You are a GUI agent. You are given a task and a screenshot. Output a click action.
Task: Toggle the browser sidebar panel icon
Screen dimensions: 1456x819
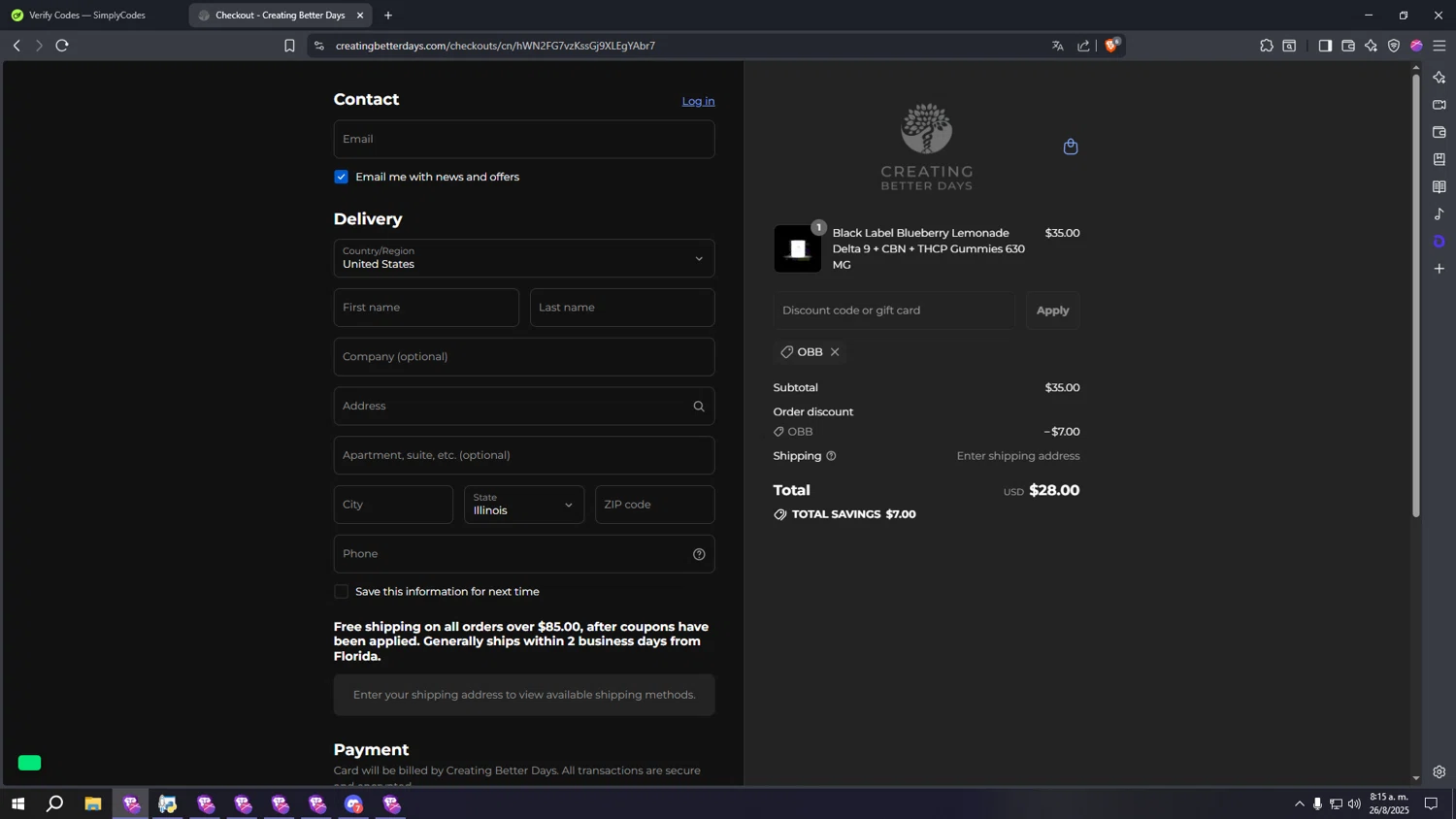click(x=1325, y=46)
